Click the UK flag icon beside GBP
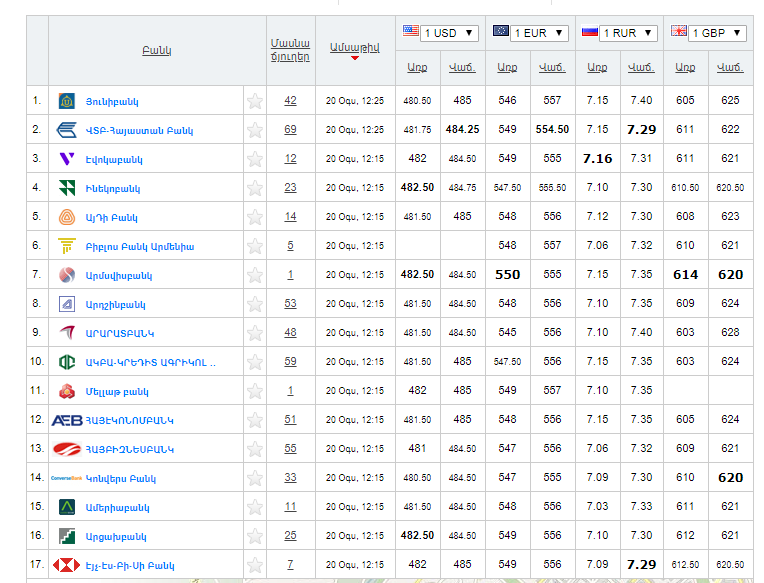Viewport: 764px width, 583px height. (679, 31)
